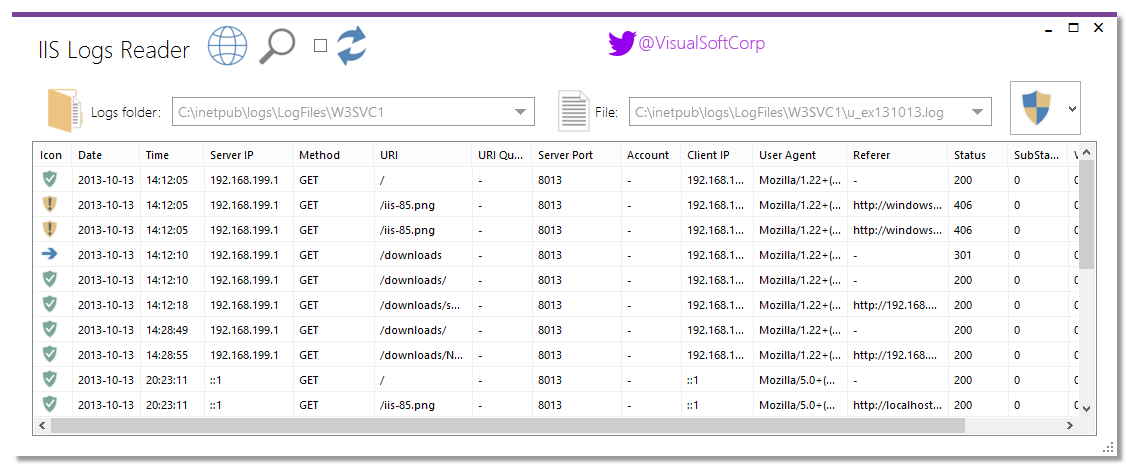Image resolution: width=1131 pixels, height=471 pixels.
Task: Sort by the Status column header
Action: pyautogui.click(x=969, y=155)
